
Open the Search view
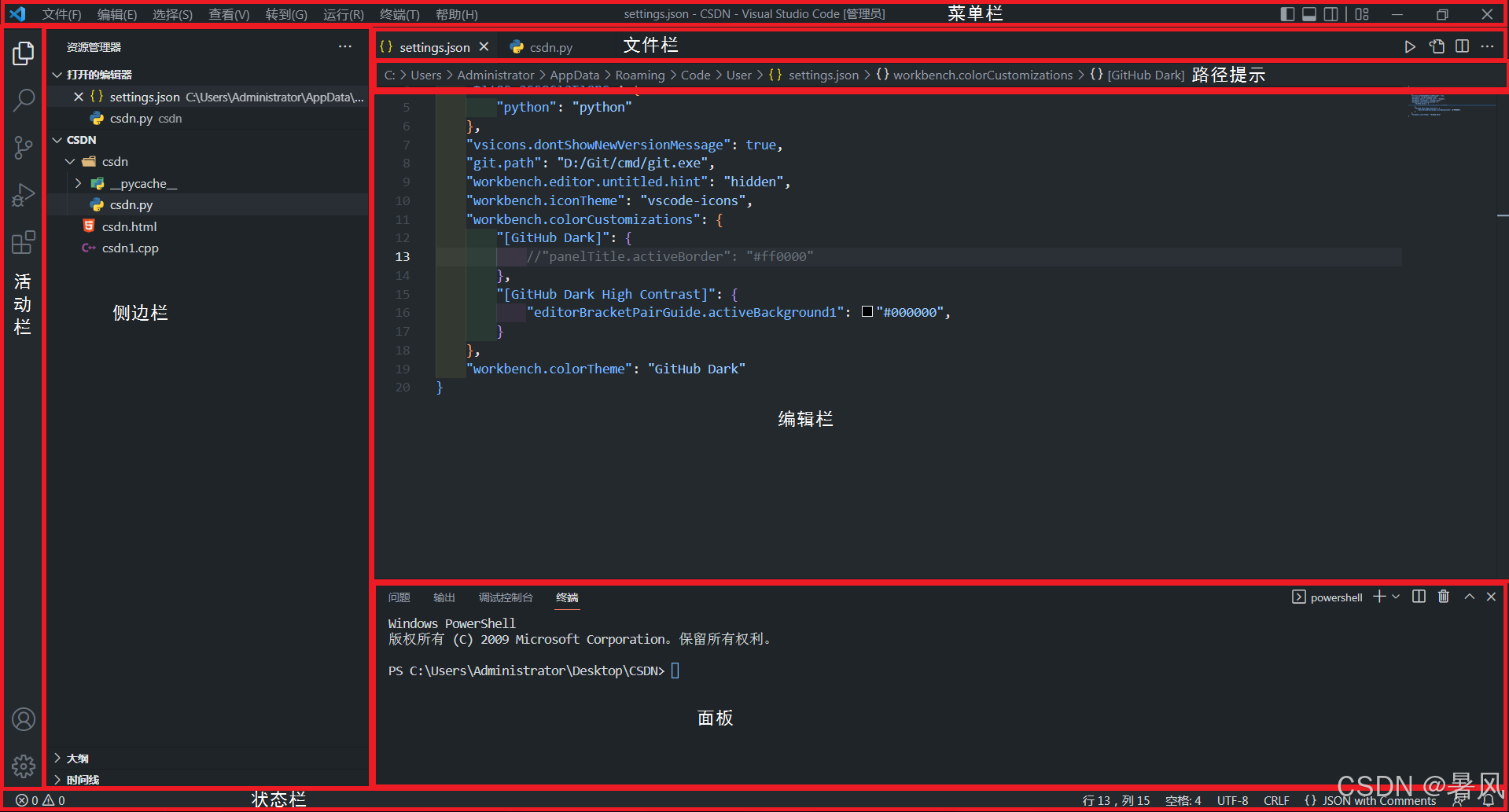[24, 101]
